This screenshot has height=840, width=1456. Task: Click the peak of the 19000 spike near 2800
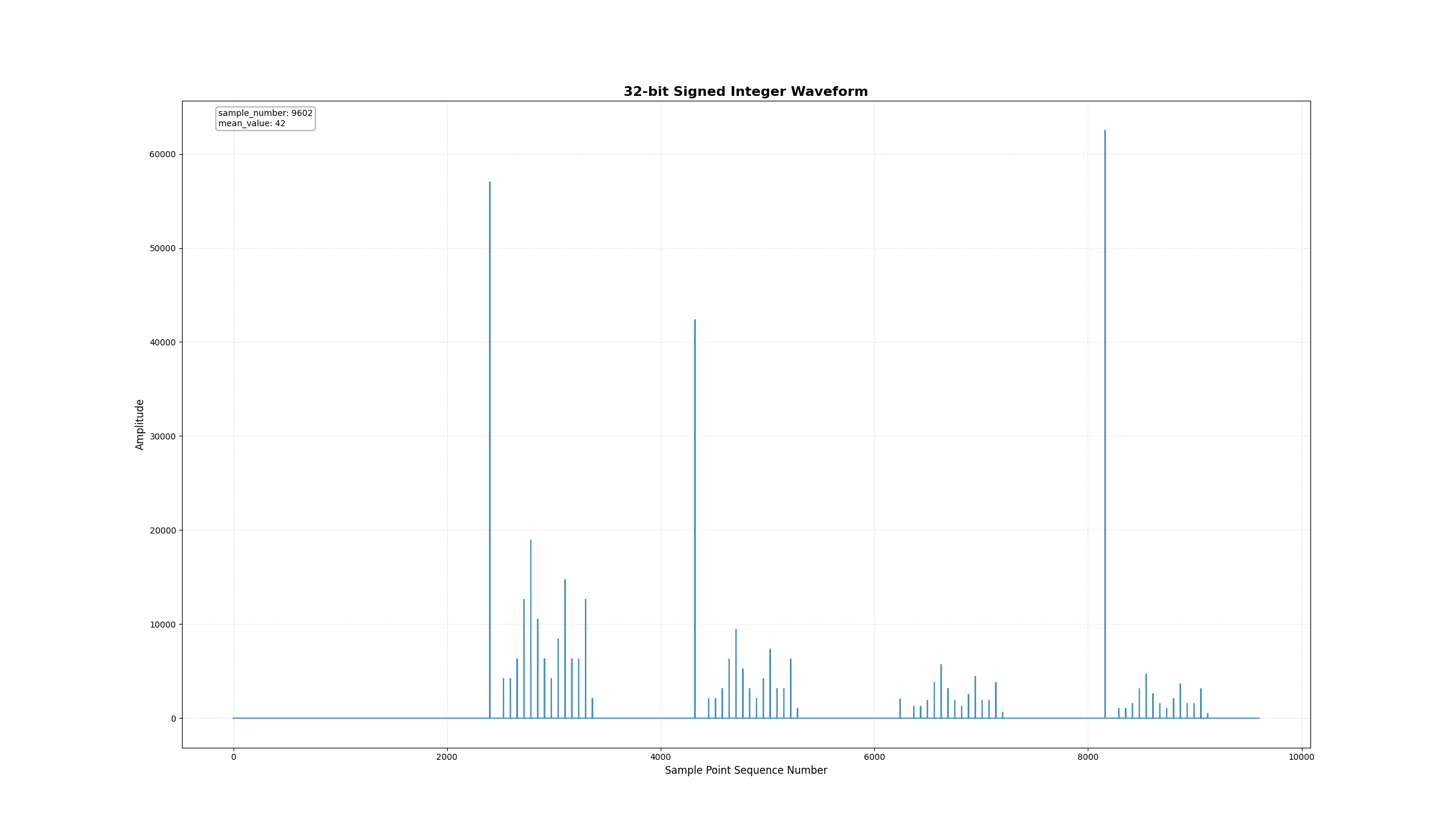point(531,540)
